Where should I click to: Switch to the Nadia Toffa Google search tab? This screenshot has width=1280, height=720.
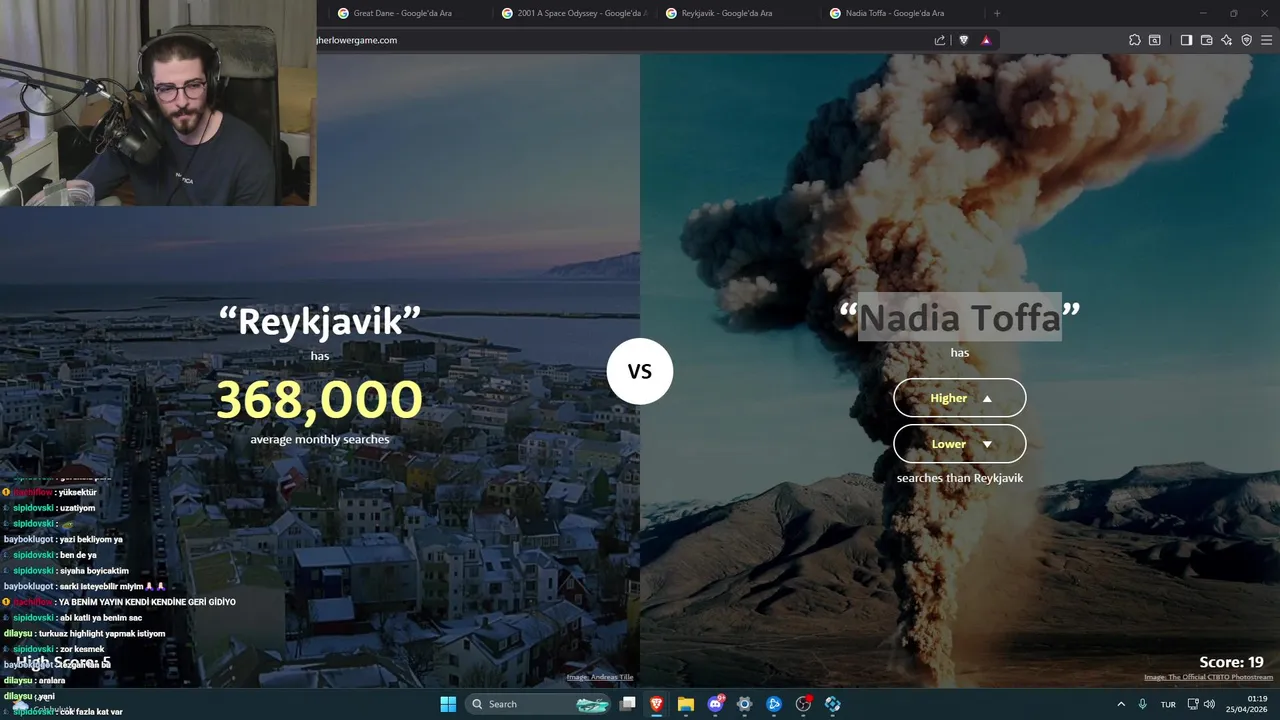click(x=901, y=13)
